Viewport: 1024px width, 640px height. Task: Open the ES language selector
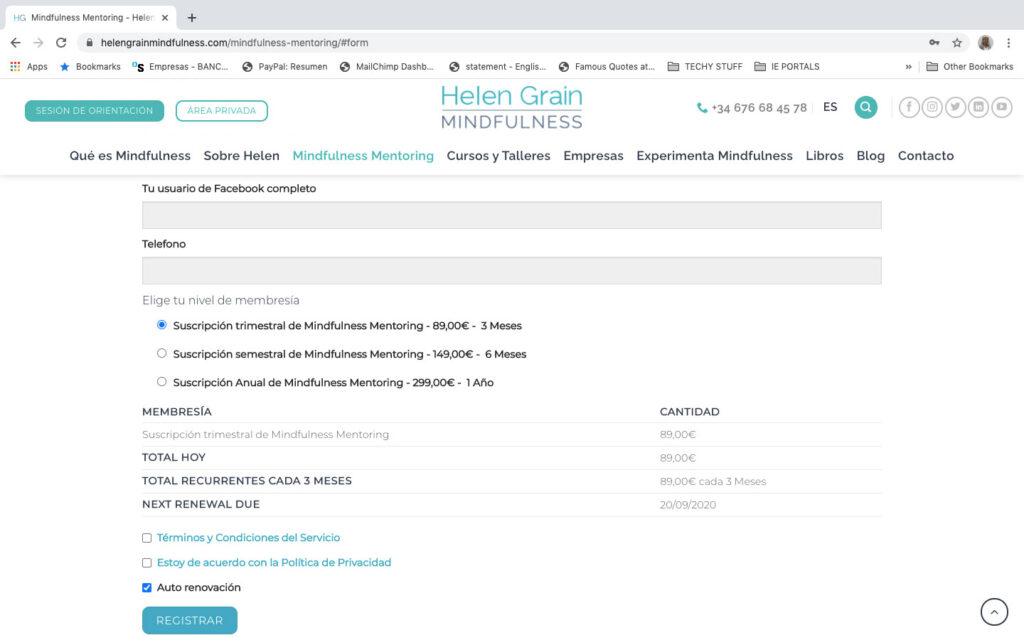830,107
